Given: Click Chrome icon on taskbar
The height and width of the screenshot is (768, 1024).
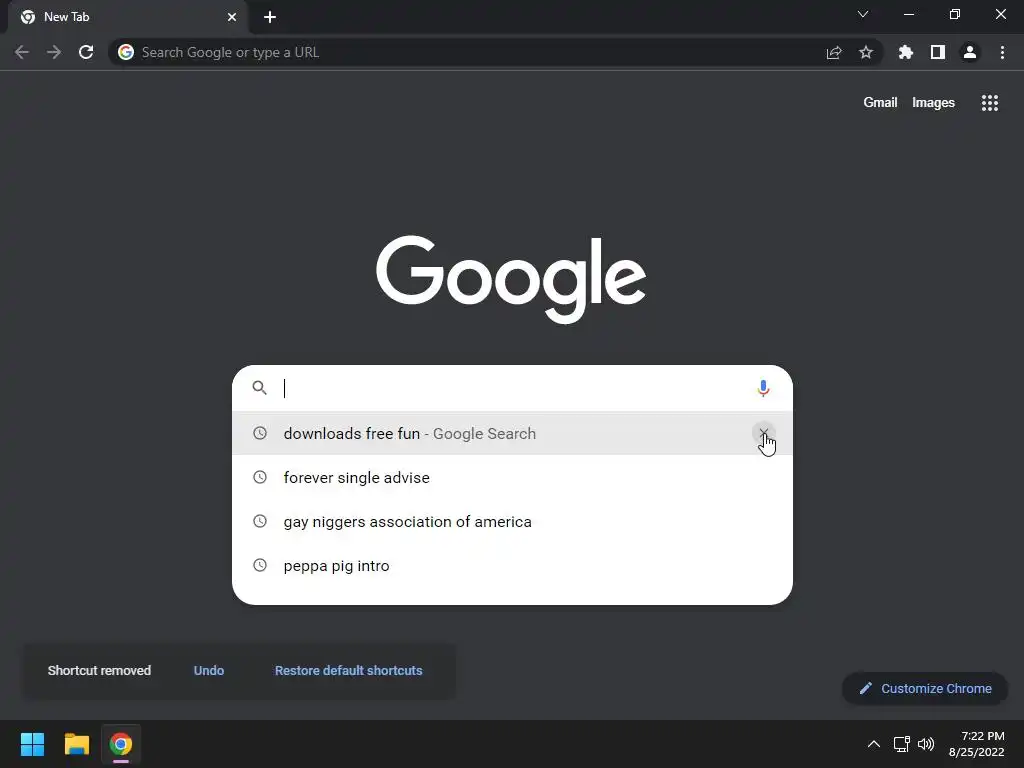Looking at the screenshot, I should 121,744.
